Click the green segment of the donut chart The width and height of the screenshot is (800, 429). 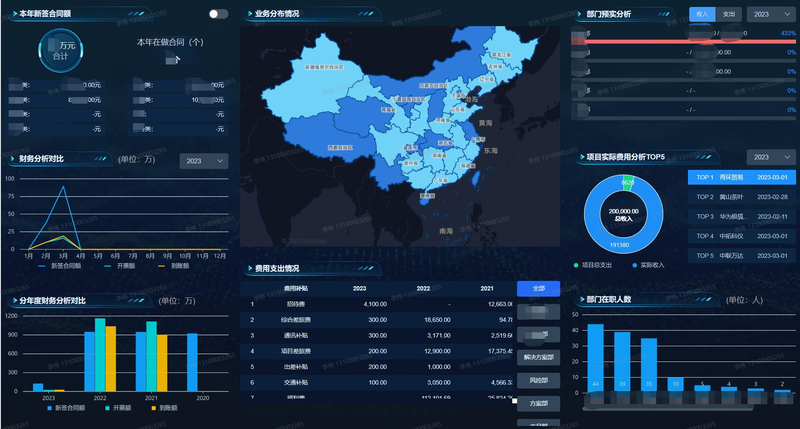[x=628, y=183]
